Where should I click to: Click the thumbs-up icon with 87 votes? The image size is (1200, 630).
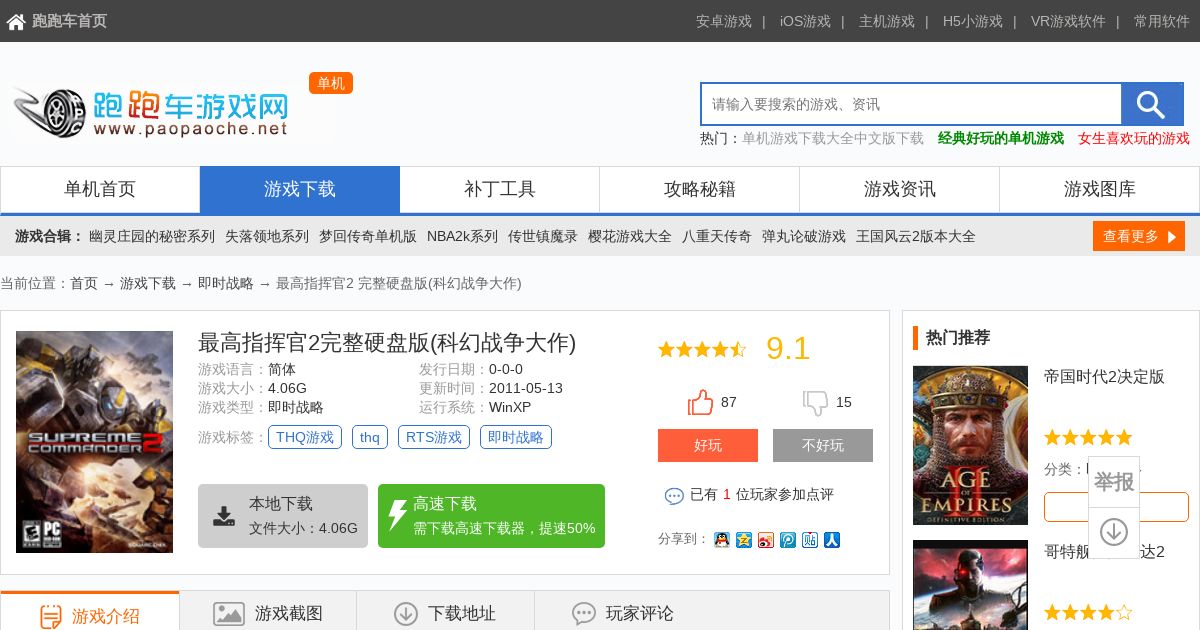[x=700, y=402]
